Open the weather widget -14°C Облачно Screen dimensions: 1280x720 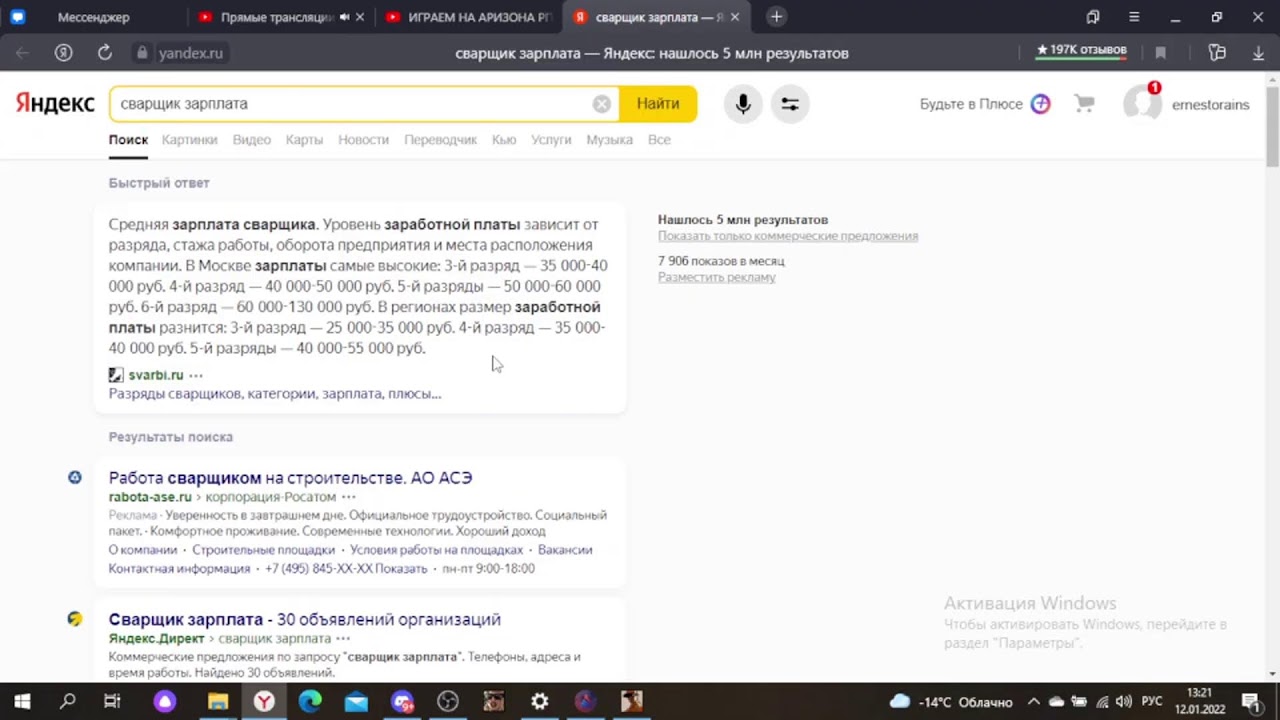(x=951, y=702)
